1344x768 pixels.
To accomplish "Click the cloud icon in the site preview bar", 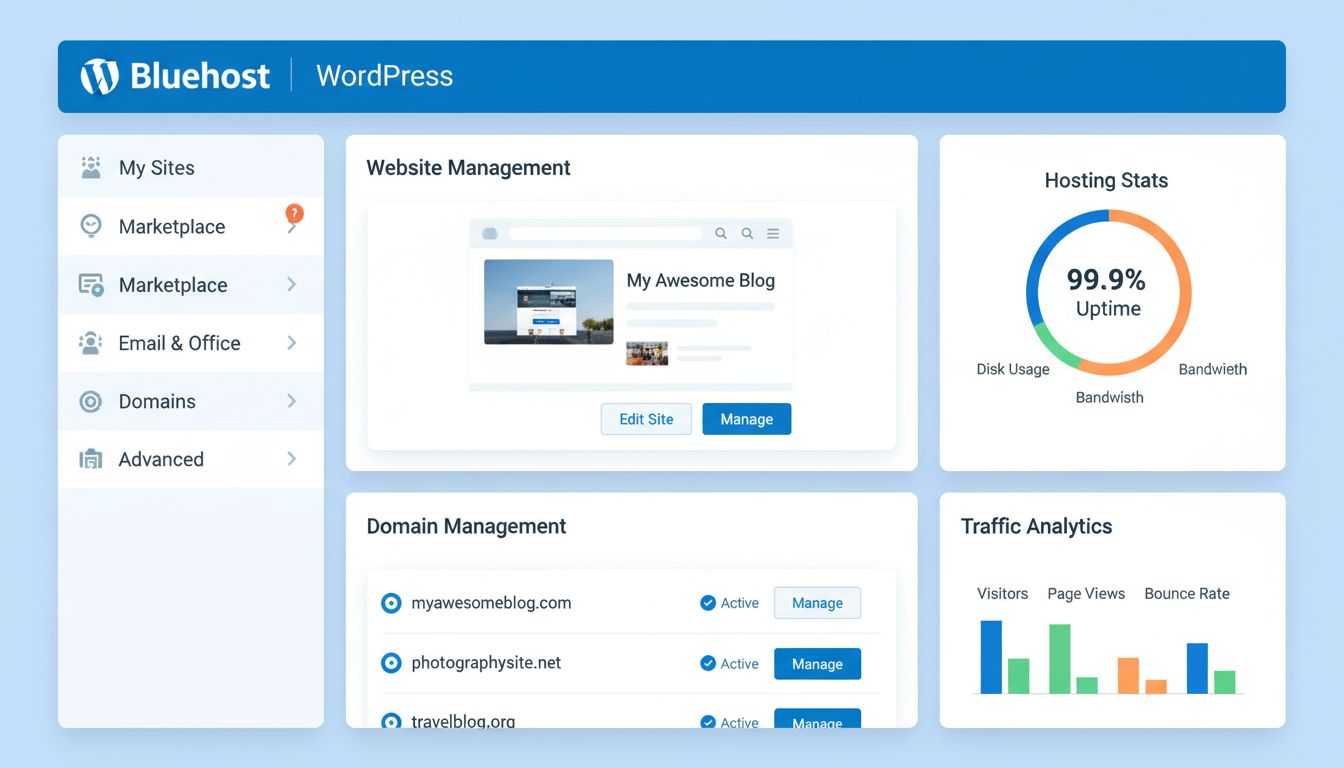I will point(490,233).
